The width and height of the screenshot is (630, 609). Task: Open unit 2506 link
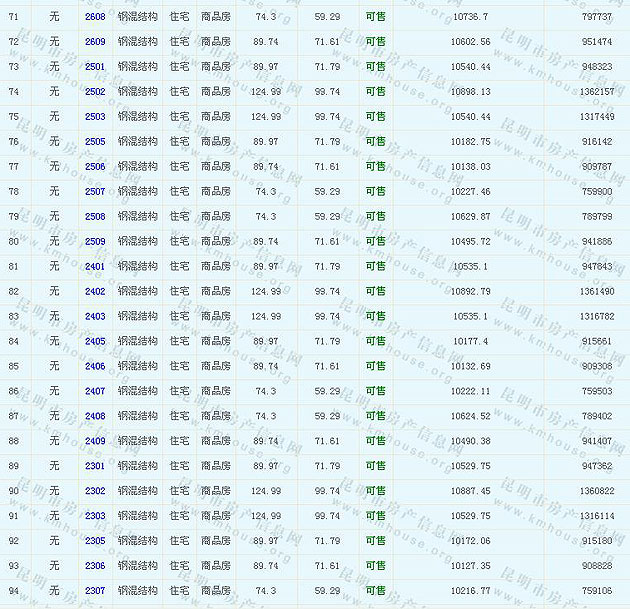click(95, 167)
